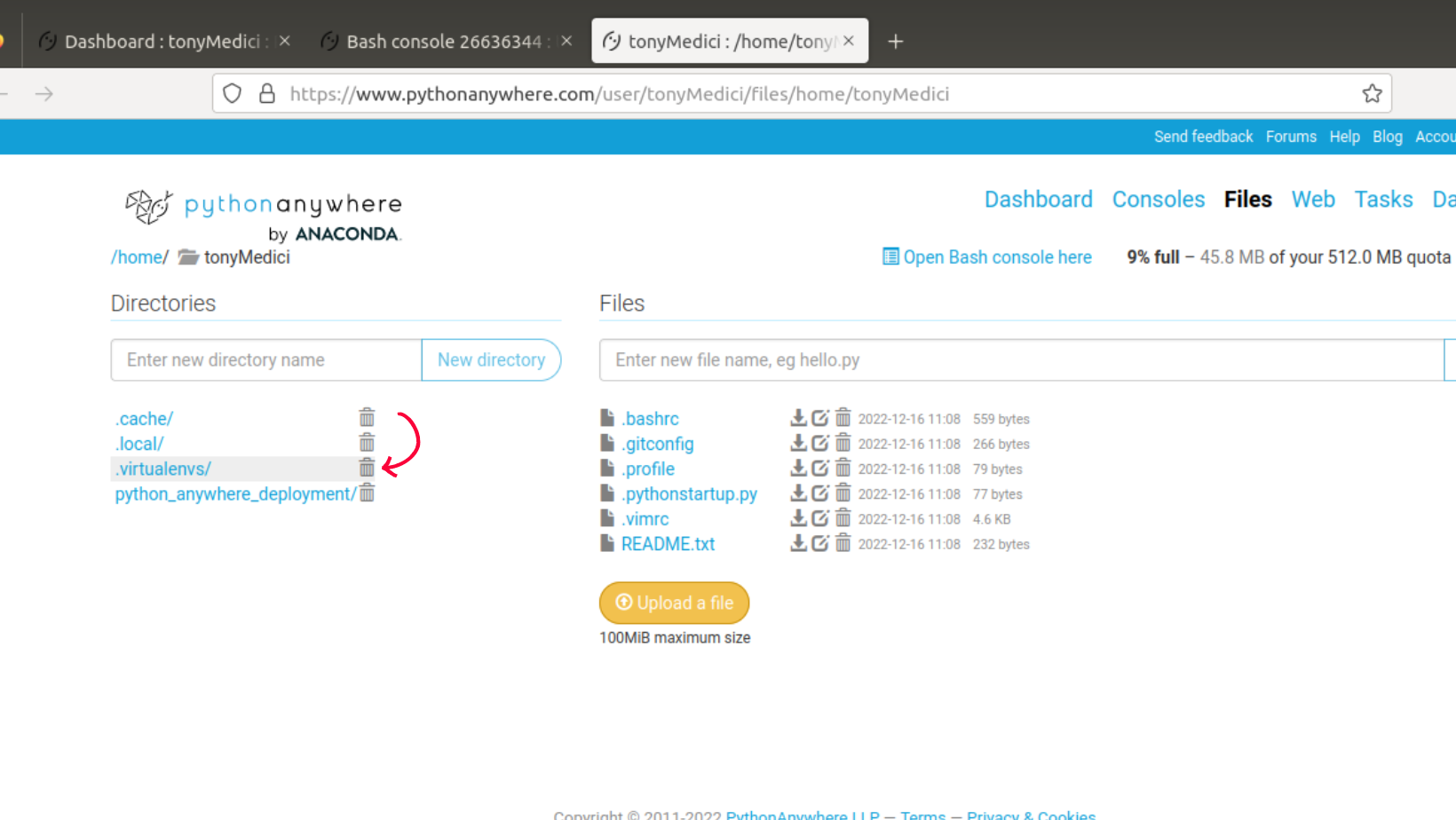This screenshot has width=1456, height=820.
Task: Delete the .gitconfig file
Action: (x=843, y=442)
